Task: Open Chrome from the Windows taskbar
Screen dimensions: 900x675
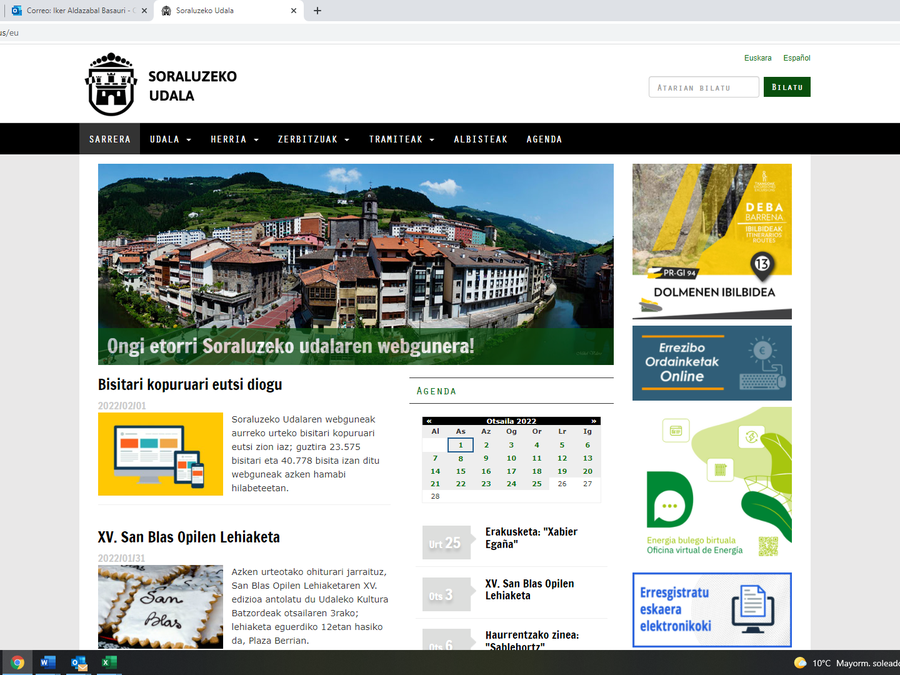Action: [x=17, y=663]
